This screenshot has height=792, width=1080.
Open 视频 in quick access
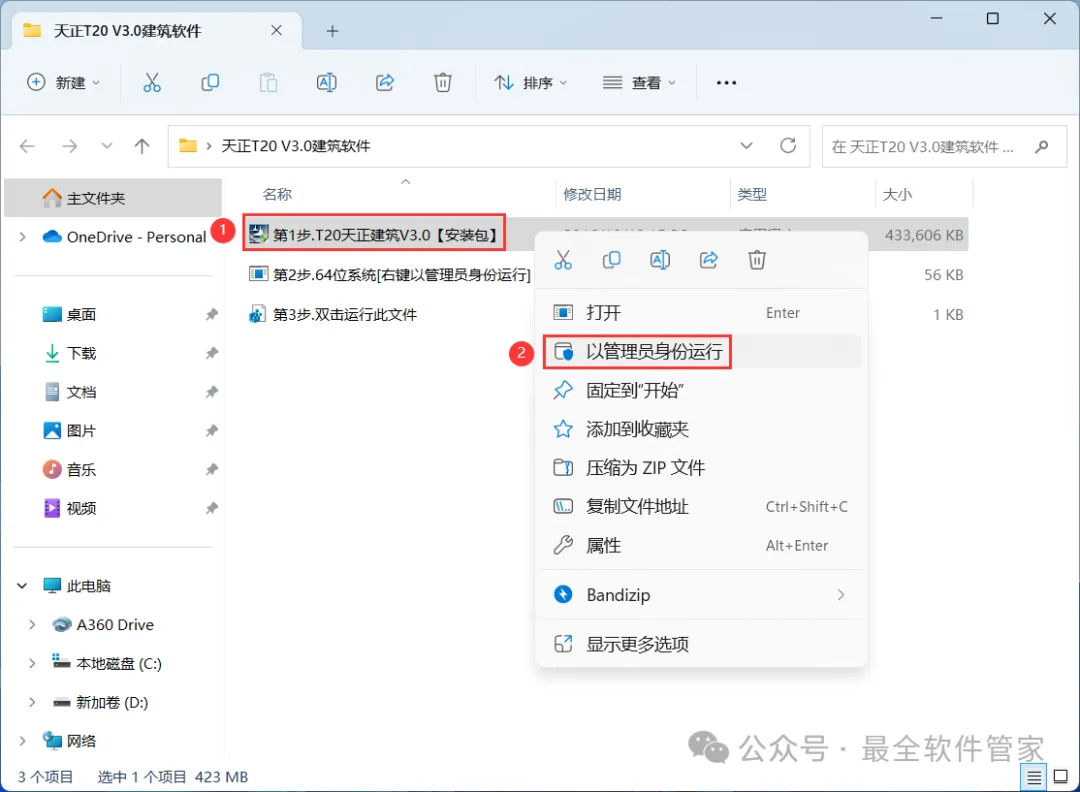coord(81,508)
